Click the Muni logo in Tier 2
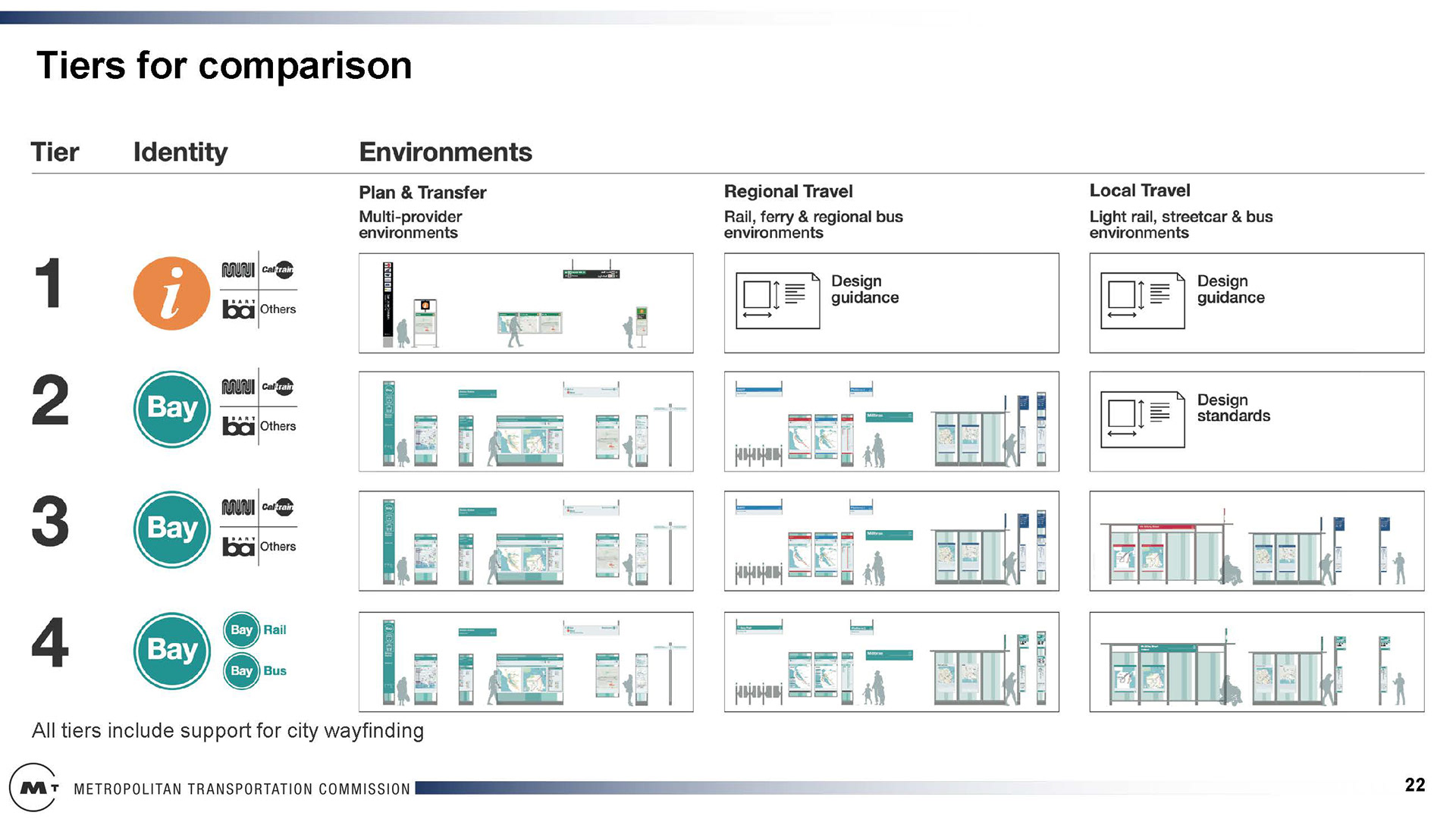 [237, 387]
